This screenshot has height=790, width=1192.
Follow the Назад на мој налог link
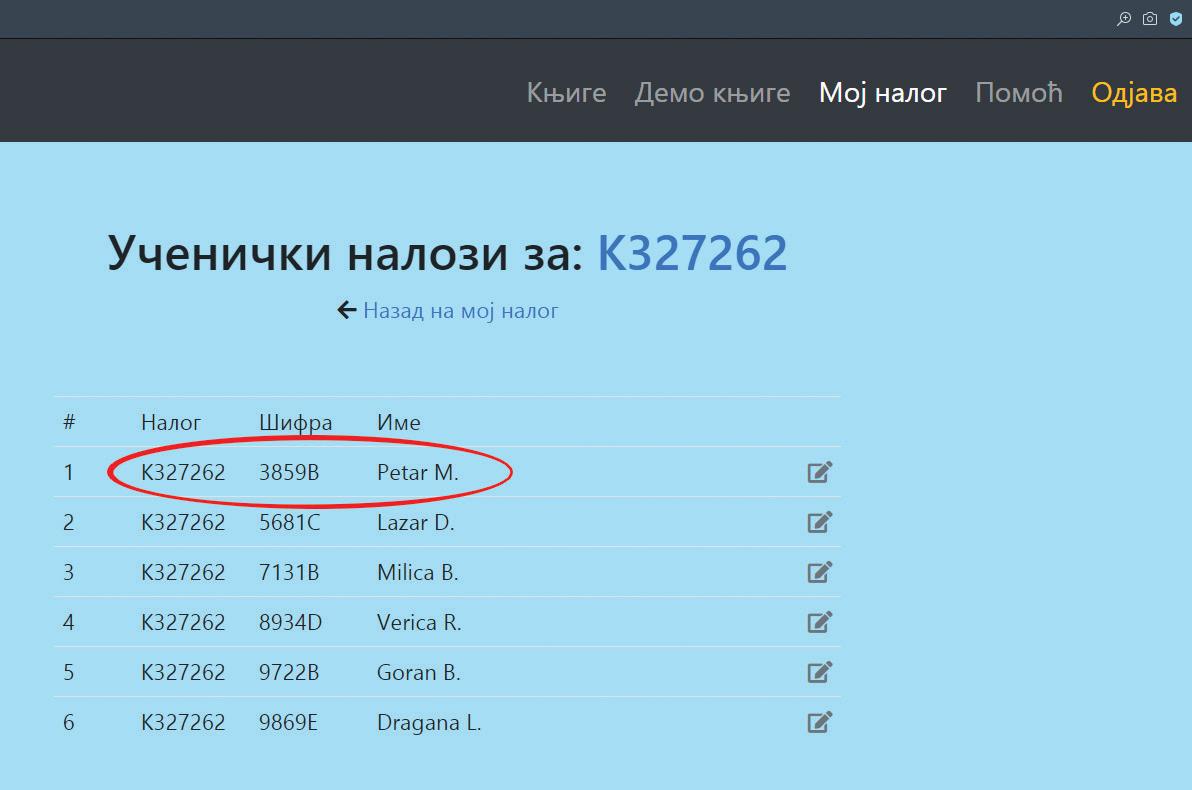[461, 310]
